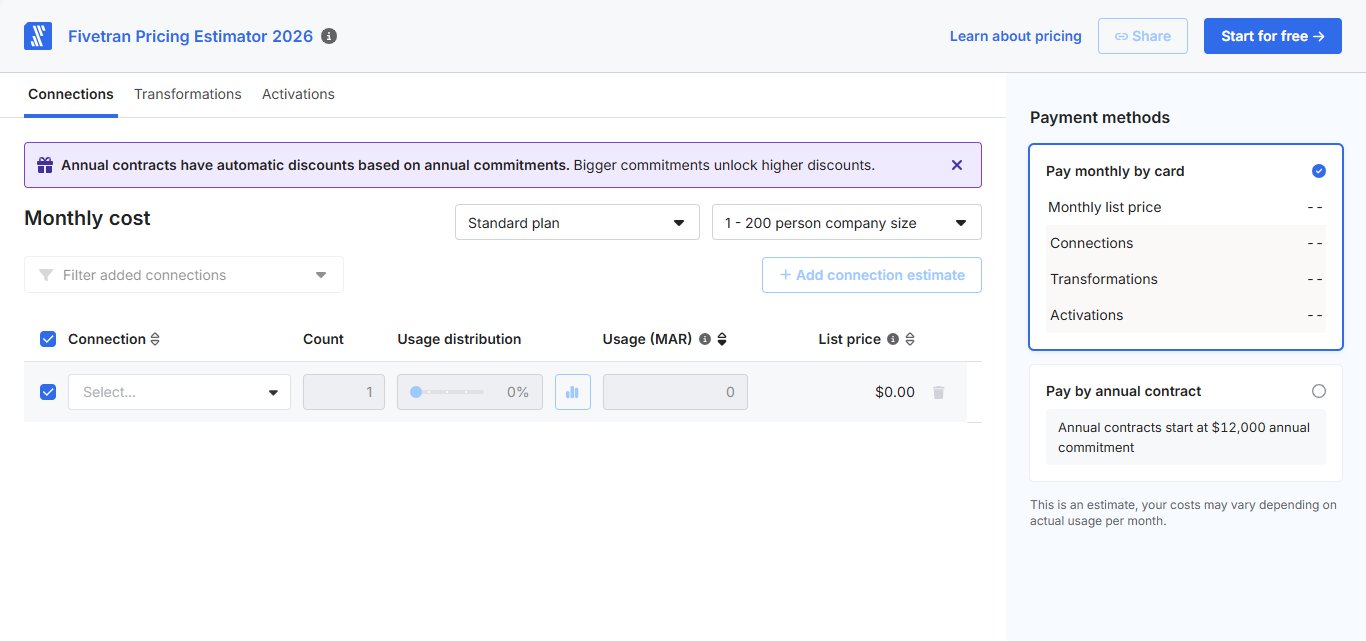Select Pay by annual contract option
Image resolution: width=1366 pixels, height=641 pixels.
pyautogui.click(x=1318, y=391)
